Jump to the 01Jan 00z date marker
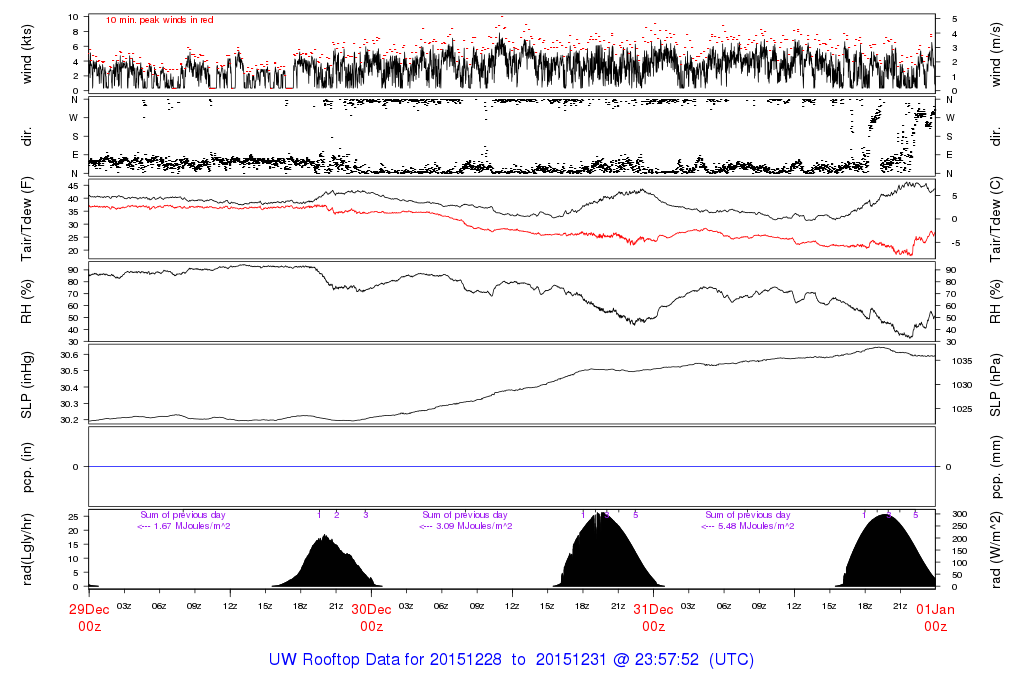Image resolution: width=1024 pixels, height=700 pixels. [x=935, y=617]
